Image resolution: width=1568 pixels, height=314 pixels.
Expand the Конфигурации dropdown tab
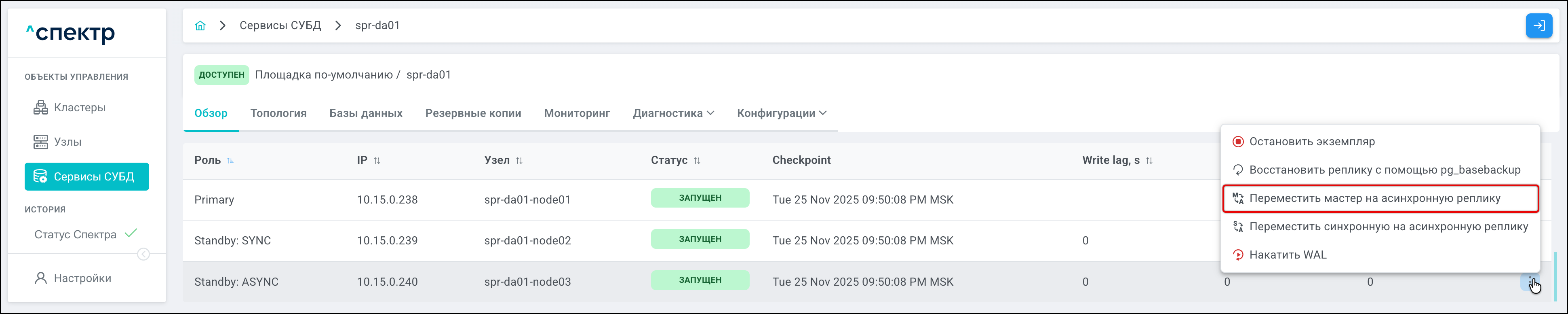tap(782, 113)
